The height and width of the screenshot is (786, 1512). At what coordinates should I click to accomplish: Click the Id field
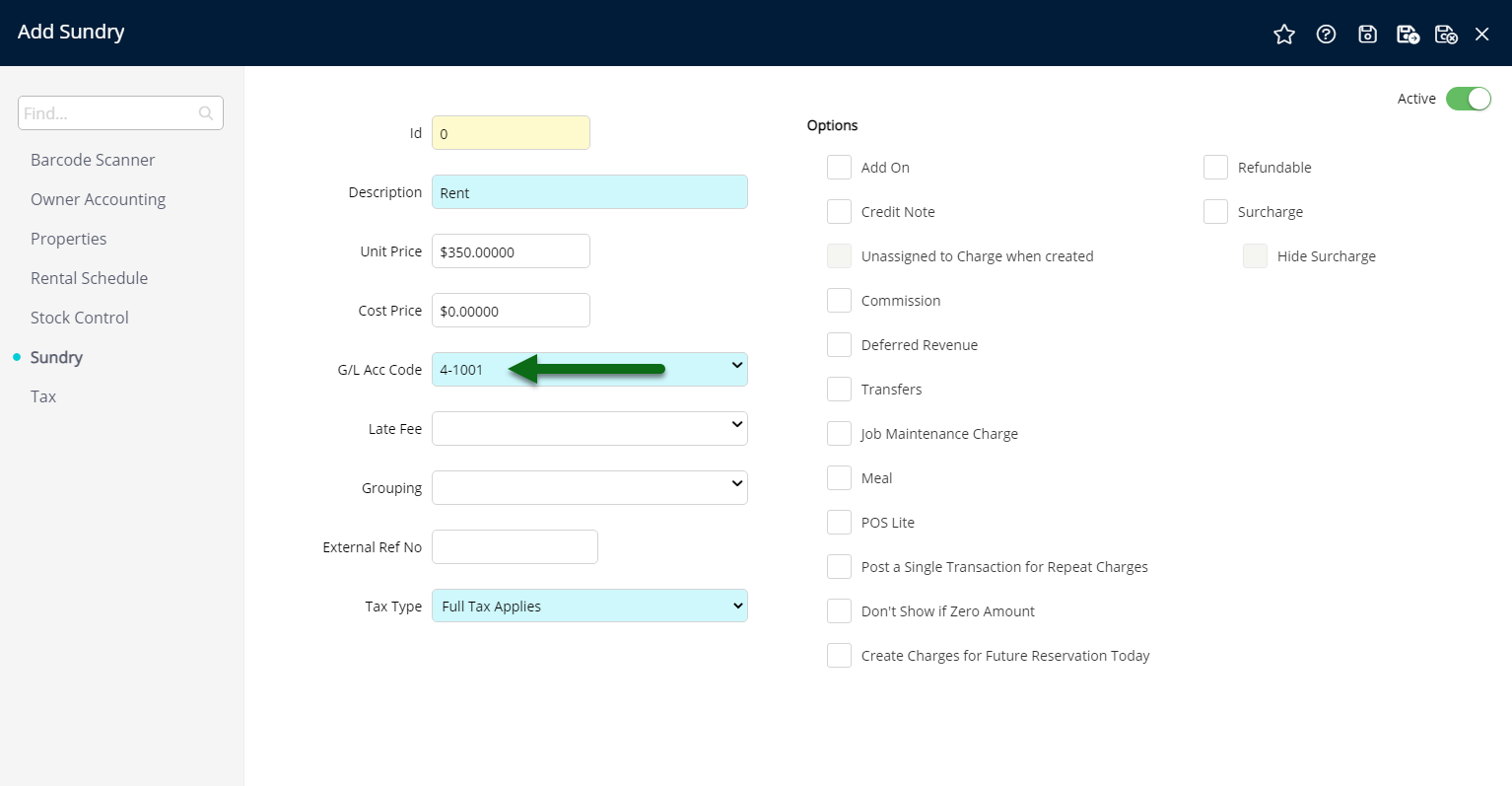(x=511, y=133)
